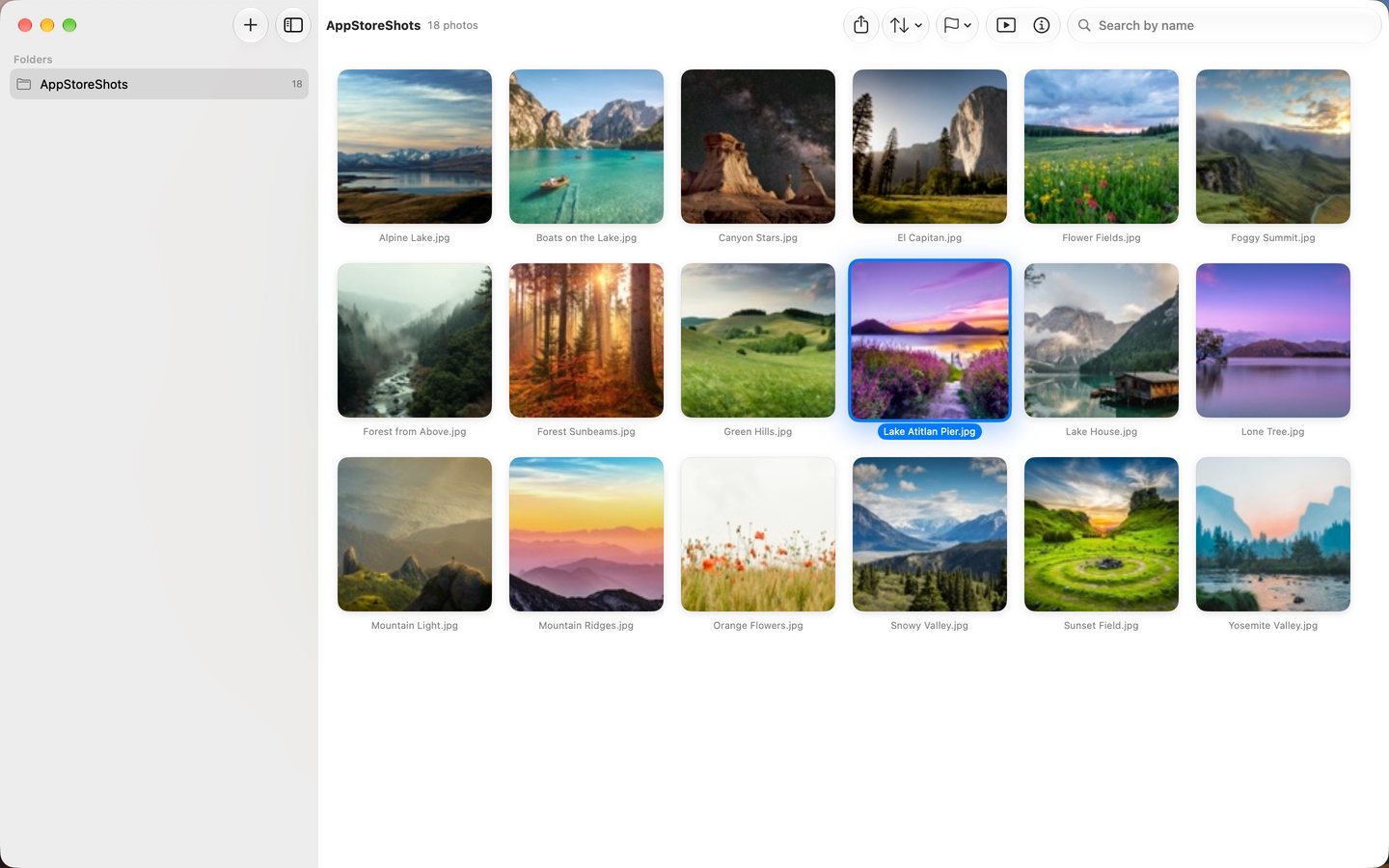Show photo info panel

pos(1042,25)
